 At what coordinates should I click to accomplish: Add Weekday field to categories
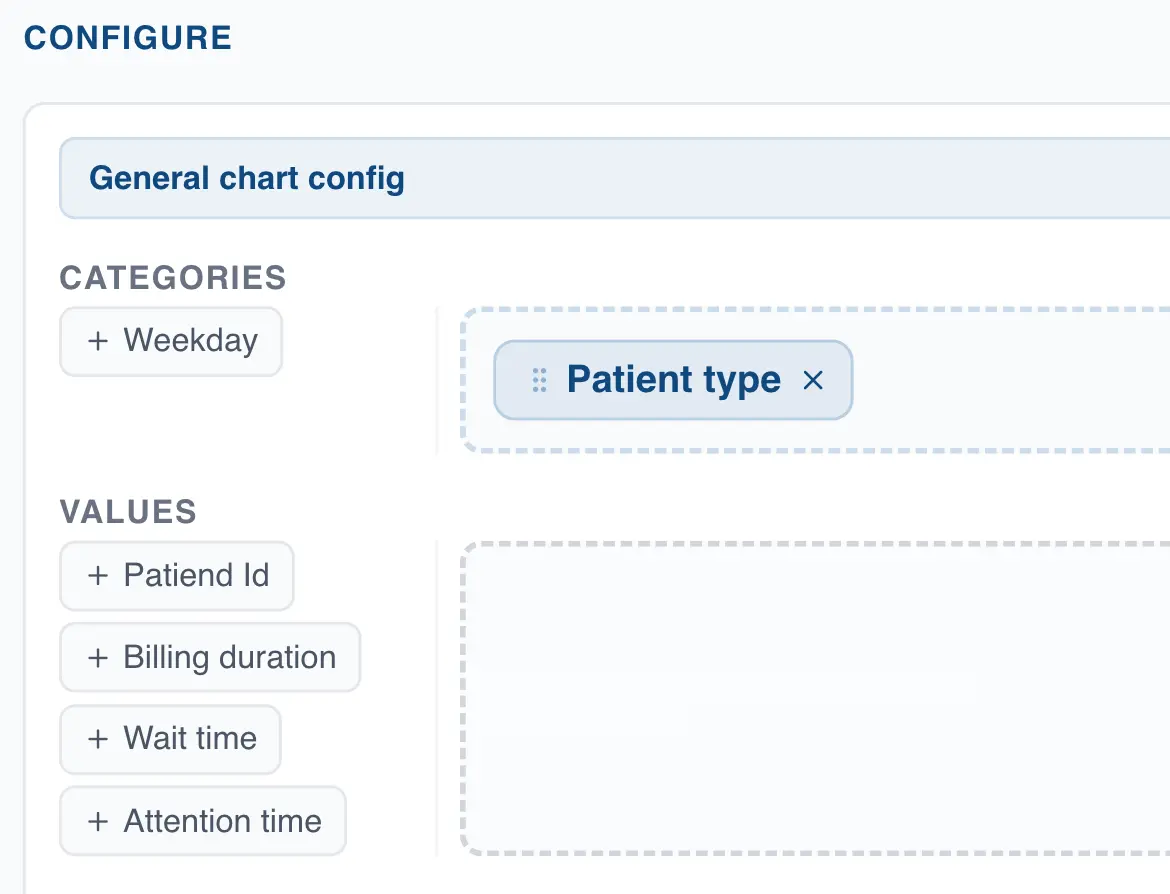click(x=171, y=341)
